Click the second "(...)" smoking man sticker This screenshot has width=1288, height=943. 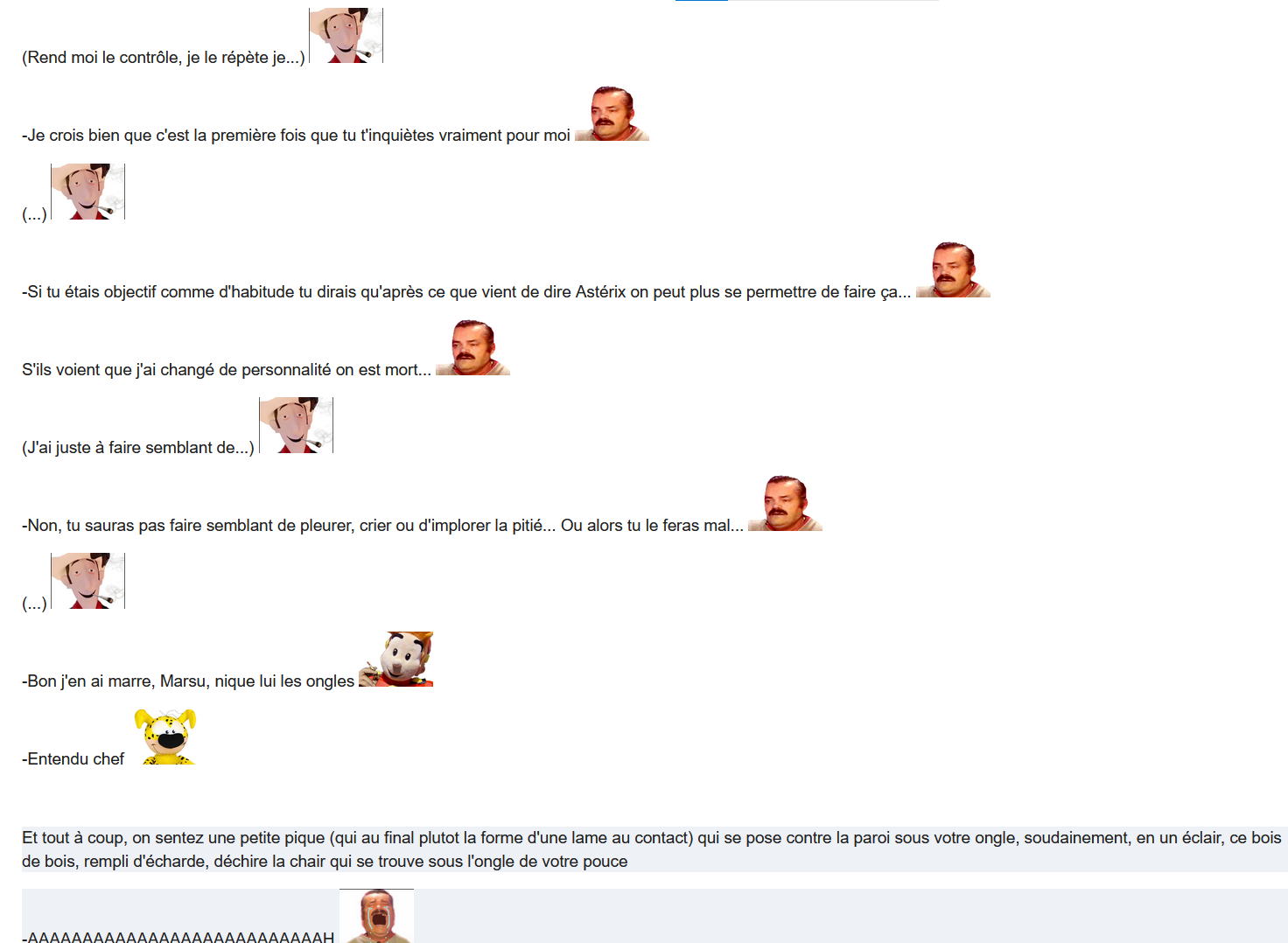click(88, 581)
